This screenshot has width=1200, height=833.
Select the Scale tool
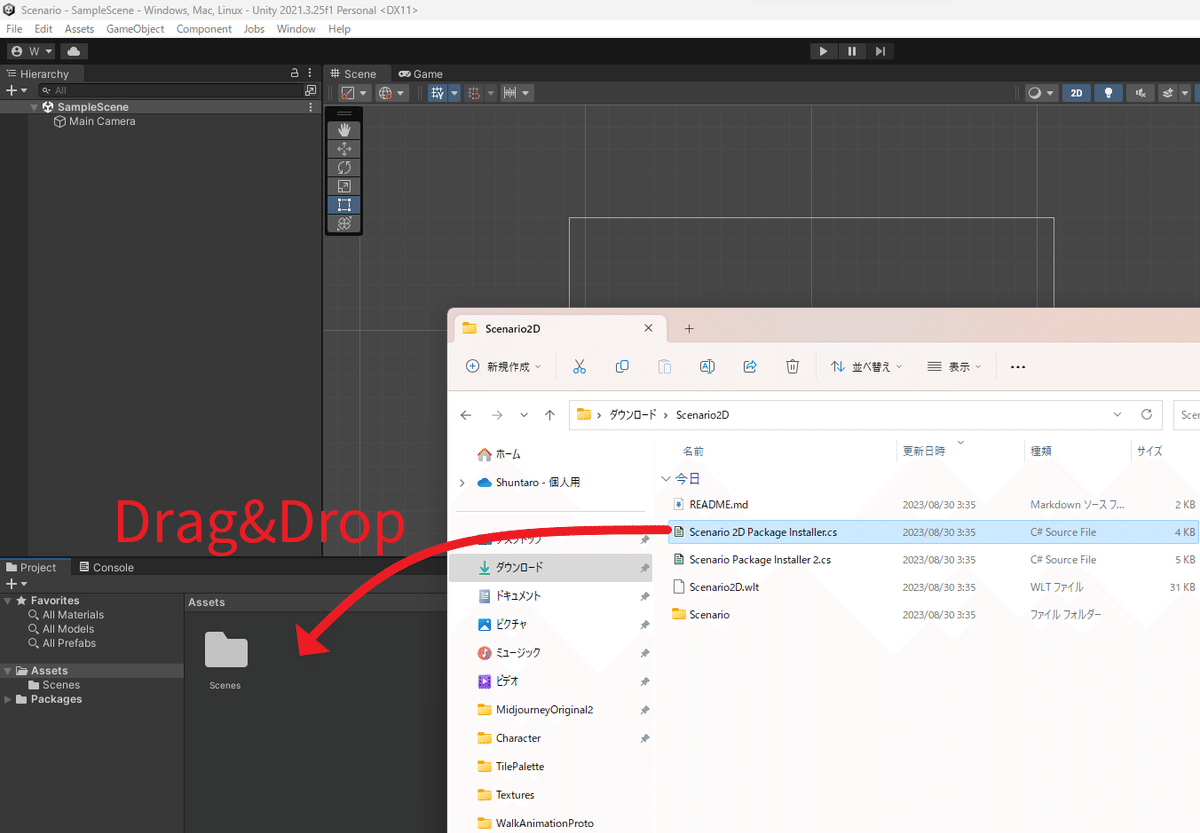click(x=344, y=186)
